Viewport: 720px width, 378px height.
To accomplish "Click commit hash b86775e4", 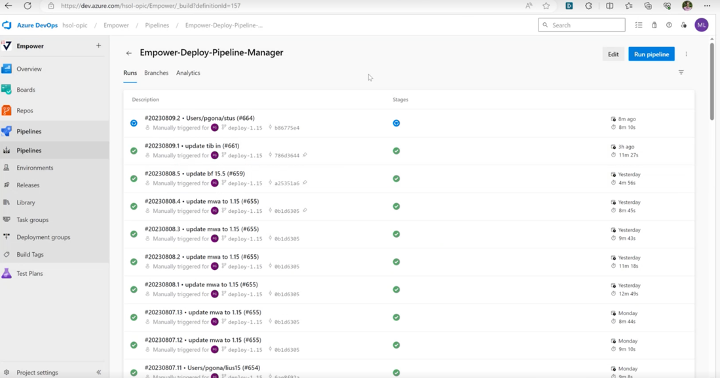I will click(x=287, y=128).
